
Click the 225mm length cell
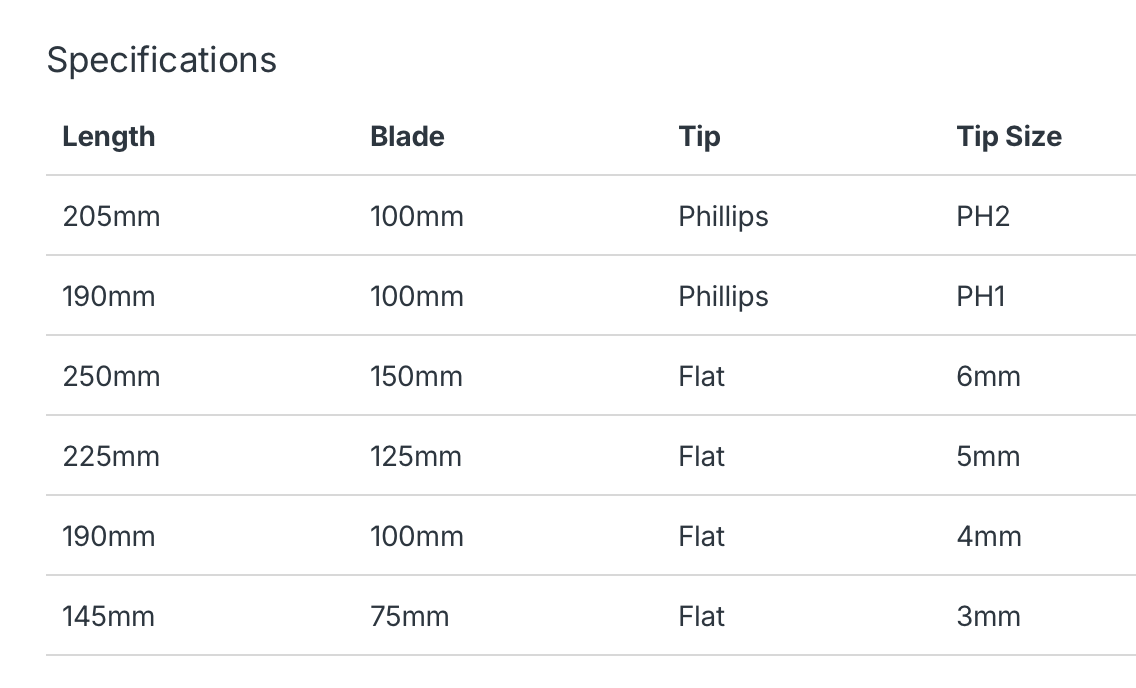(111, 456)
